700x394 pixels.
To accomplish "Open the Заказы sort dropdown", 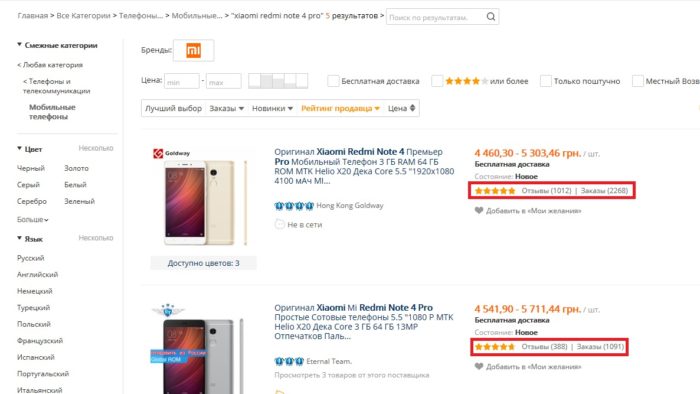I will tap(226, 108).
